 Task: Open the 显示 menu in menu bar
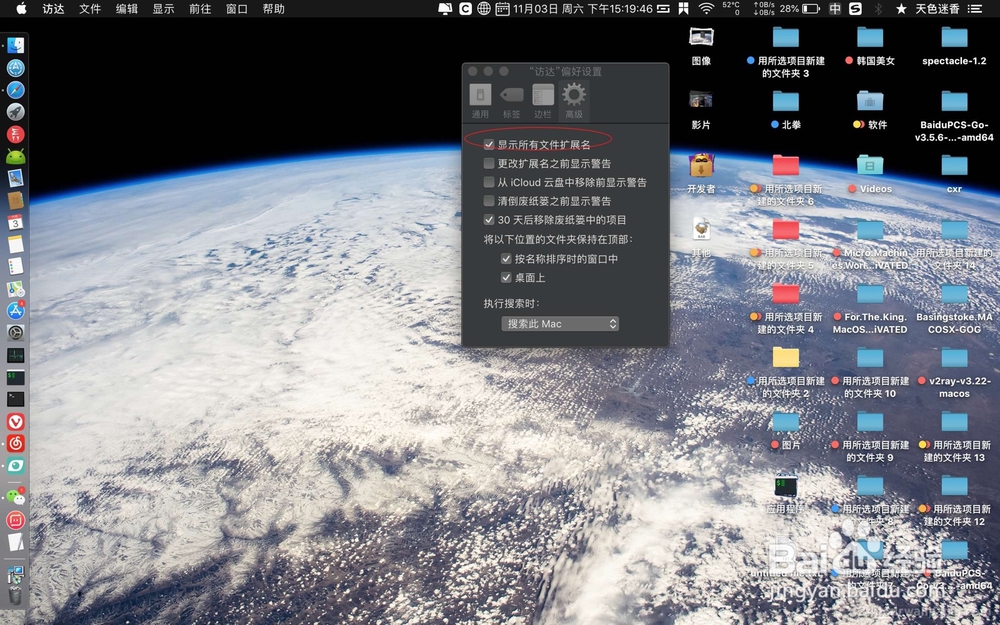163,9
